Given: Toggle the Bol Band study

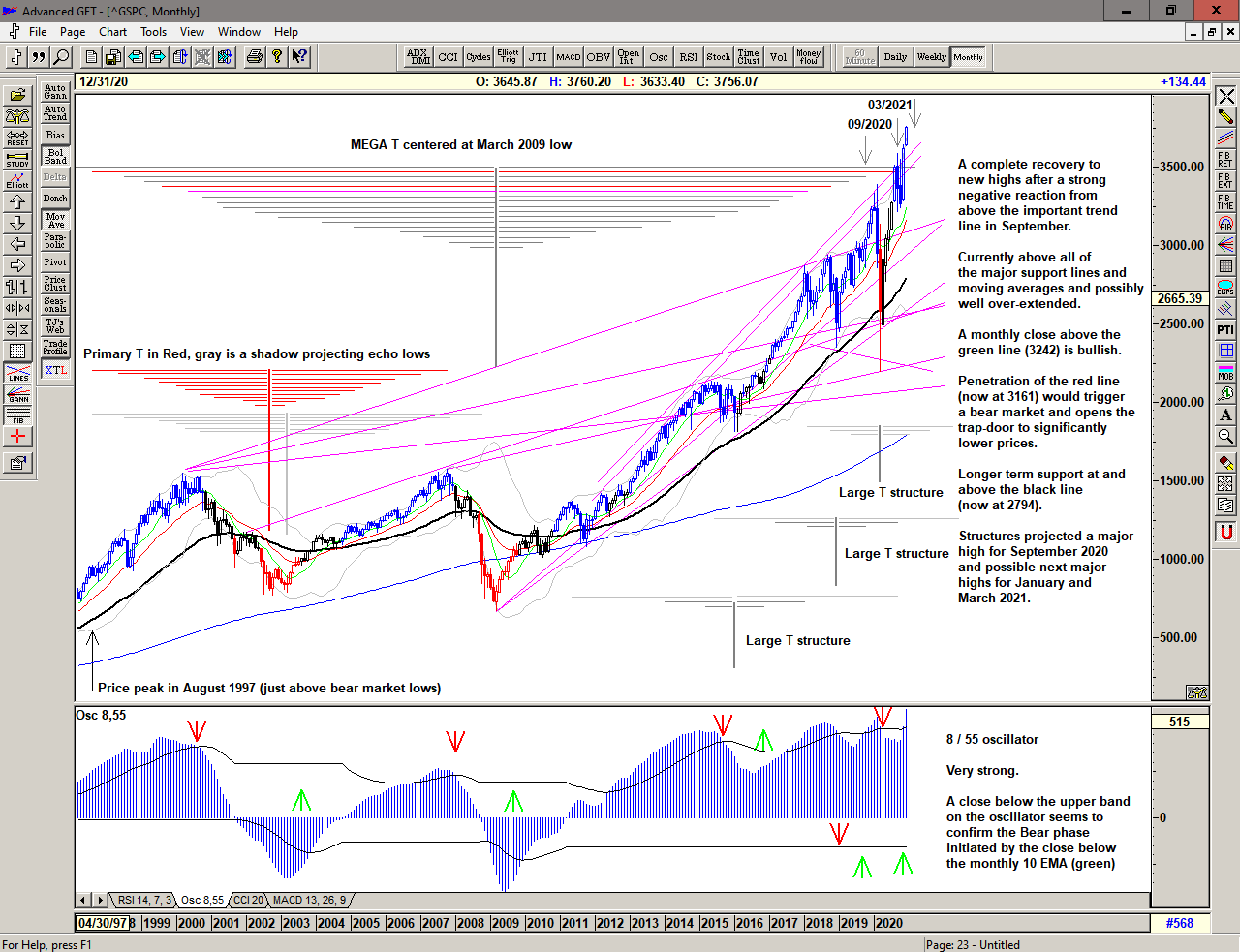Looking at the screenshot, I should [55, 156].
